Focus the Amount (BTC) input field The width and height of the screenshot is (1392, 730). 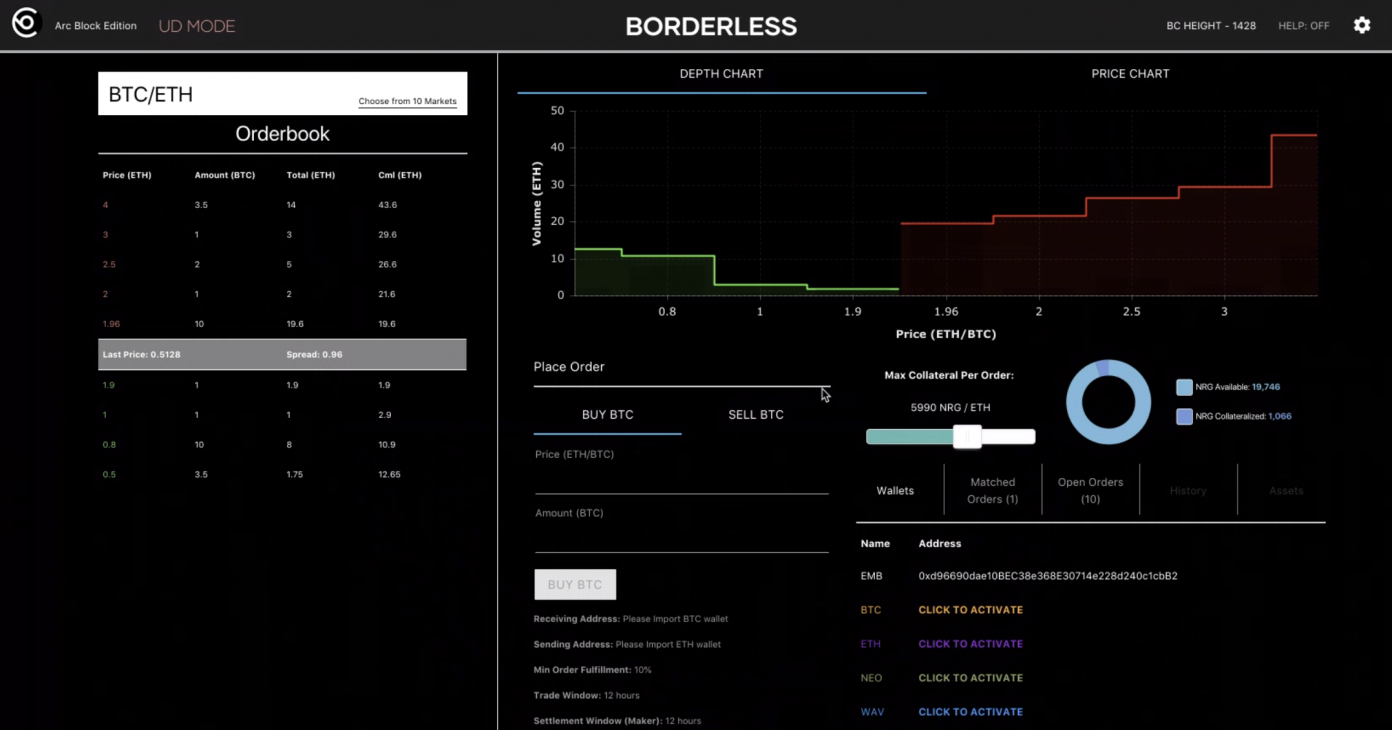coord(682,539)
